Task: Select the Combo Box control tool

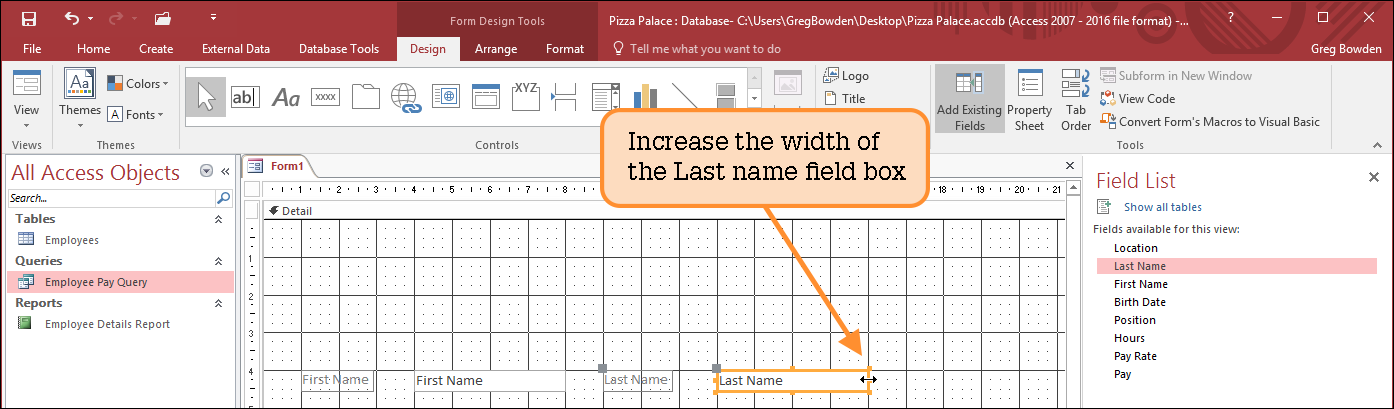Action: coord(606,97)
